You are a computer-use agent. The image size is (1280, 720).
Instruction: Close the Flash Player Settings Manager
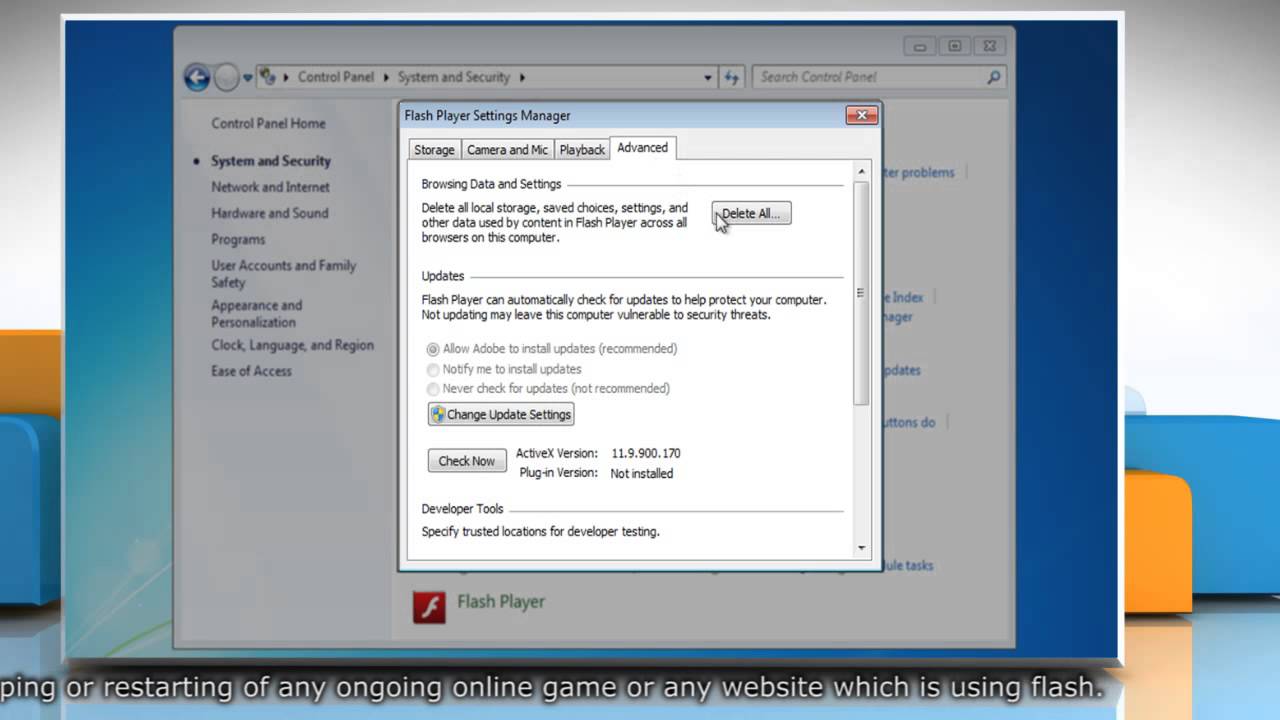click(x=861, y=115)
